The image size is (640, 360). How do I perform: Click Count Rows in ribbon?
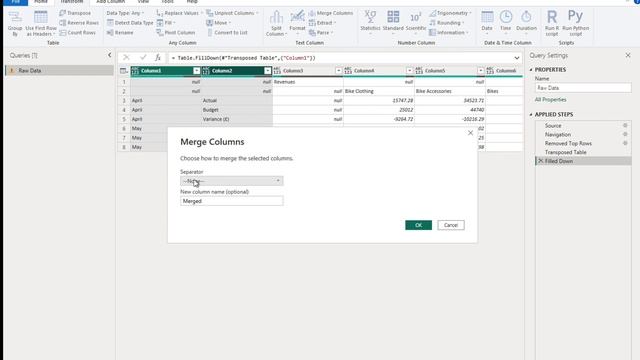click(x=78, y=33)
